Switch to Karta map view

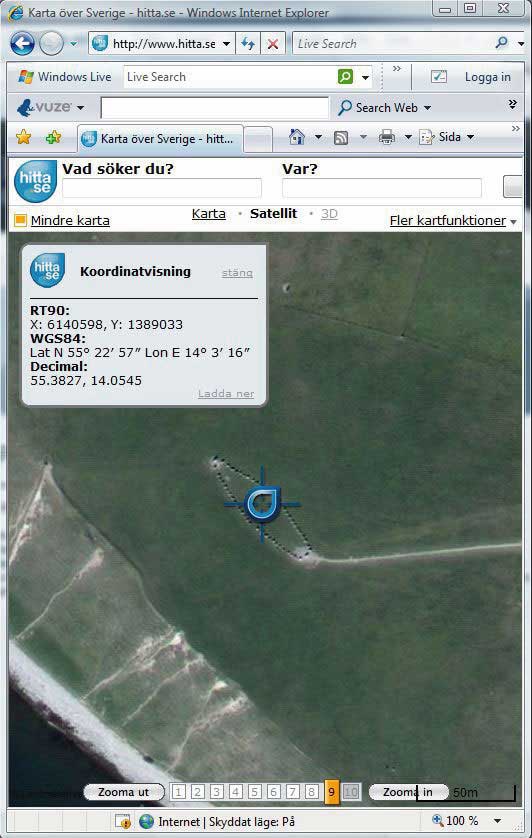[x=209, y=214]
